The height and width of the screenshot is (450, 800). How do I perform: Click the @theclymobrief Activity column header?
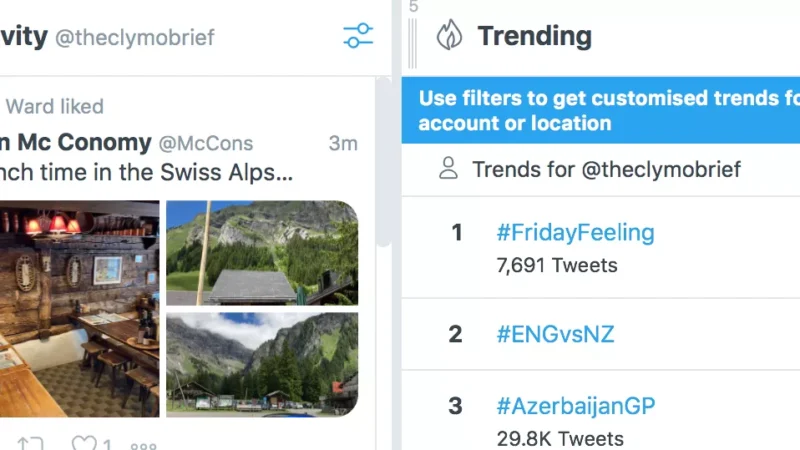[134, 38]
